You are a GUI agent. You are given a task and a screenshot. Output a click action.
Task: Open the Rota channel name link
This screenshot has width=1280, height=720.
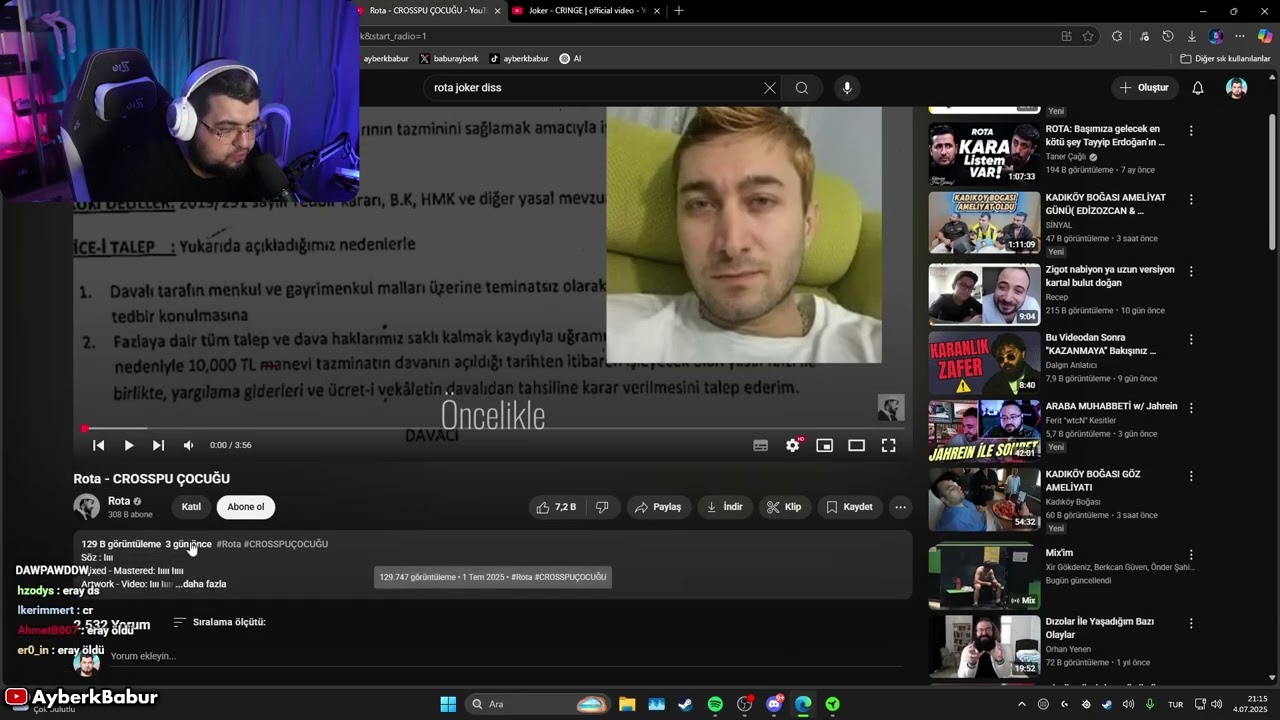point(119,501)
